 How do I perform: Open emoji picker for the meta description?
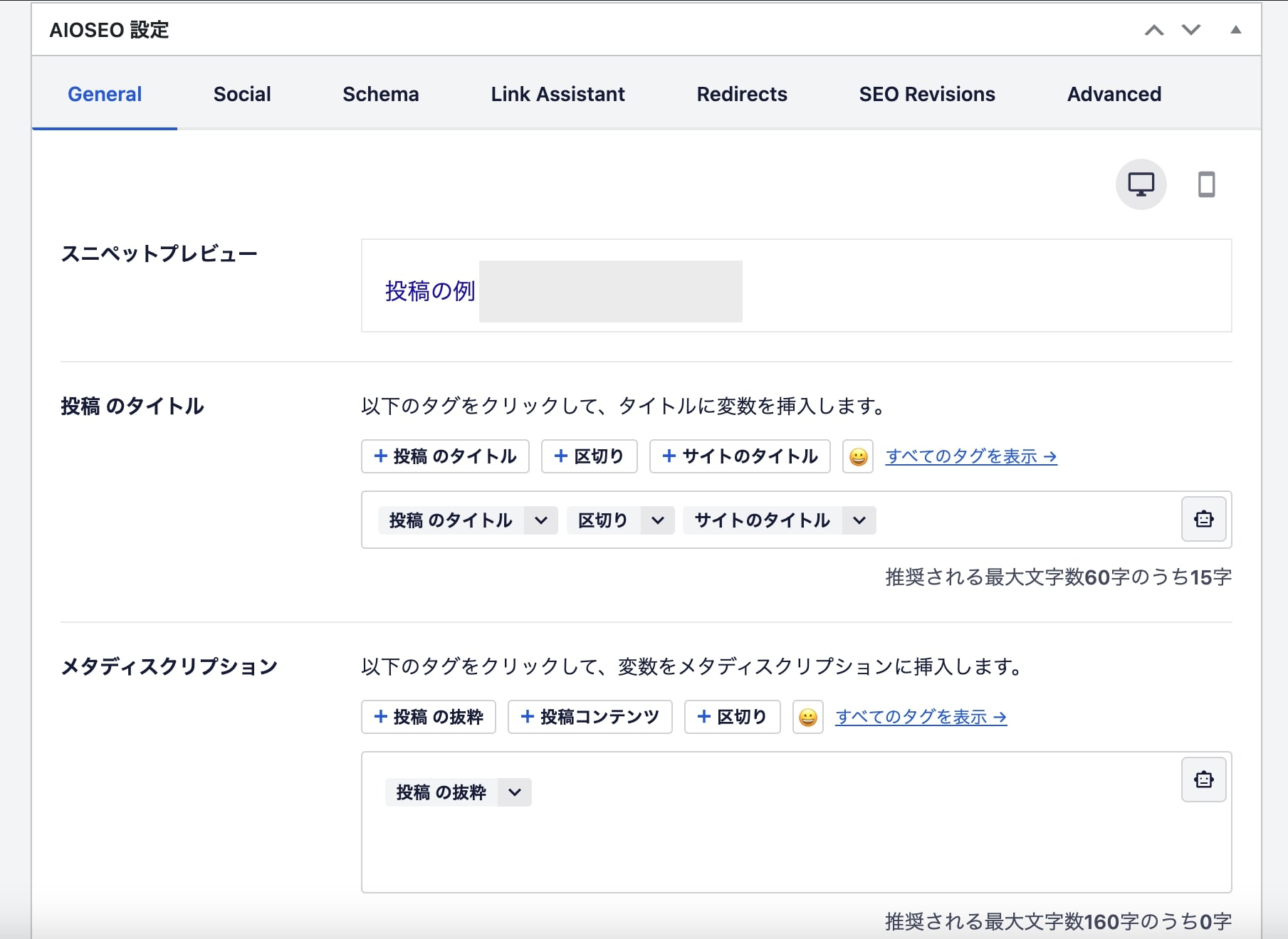pos(807,717)
